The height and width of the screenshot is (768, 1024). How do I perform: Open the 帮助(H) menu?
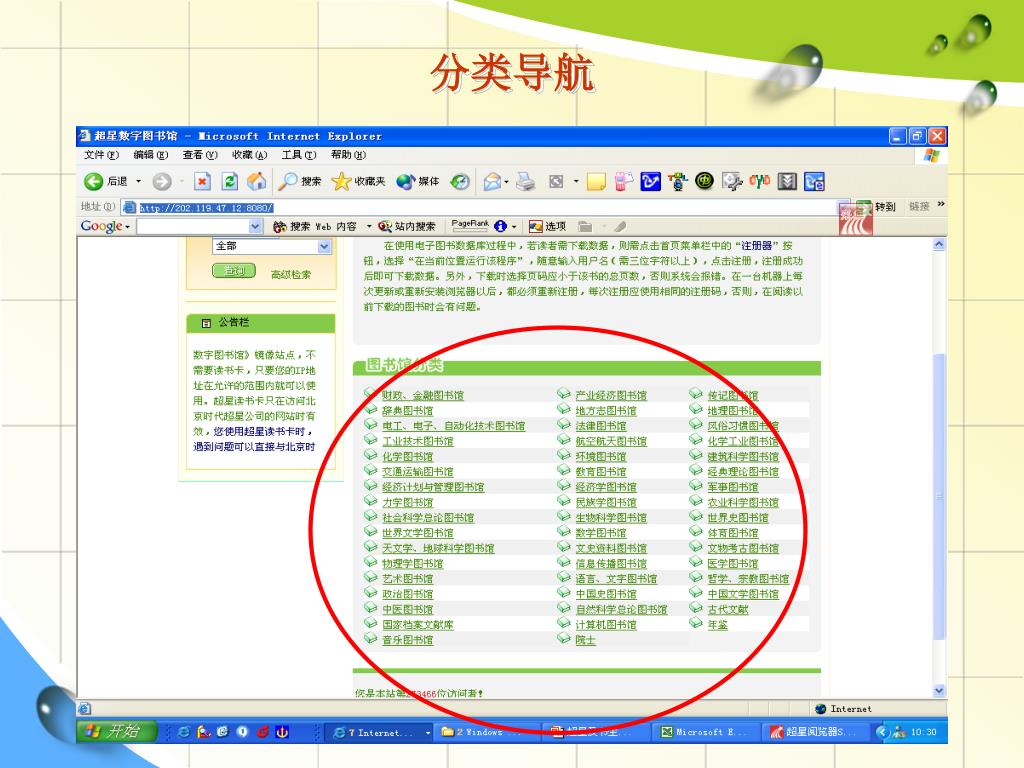pyautogui.click(x=348, y=155)
